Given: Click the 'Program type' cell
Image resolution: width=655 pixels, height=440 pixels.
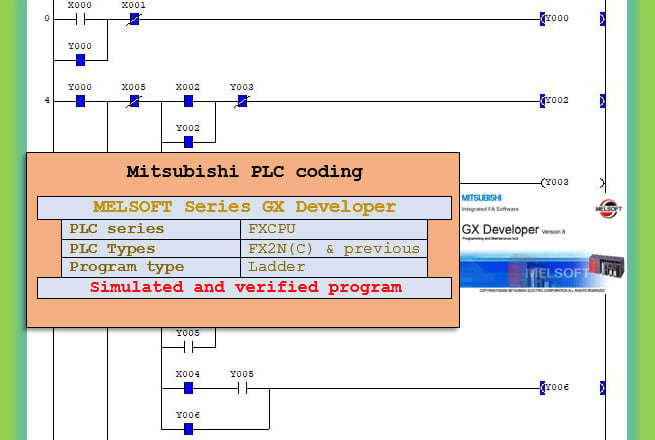Looking at the screenshot, I should [x=151, y=267].
